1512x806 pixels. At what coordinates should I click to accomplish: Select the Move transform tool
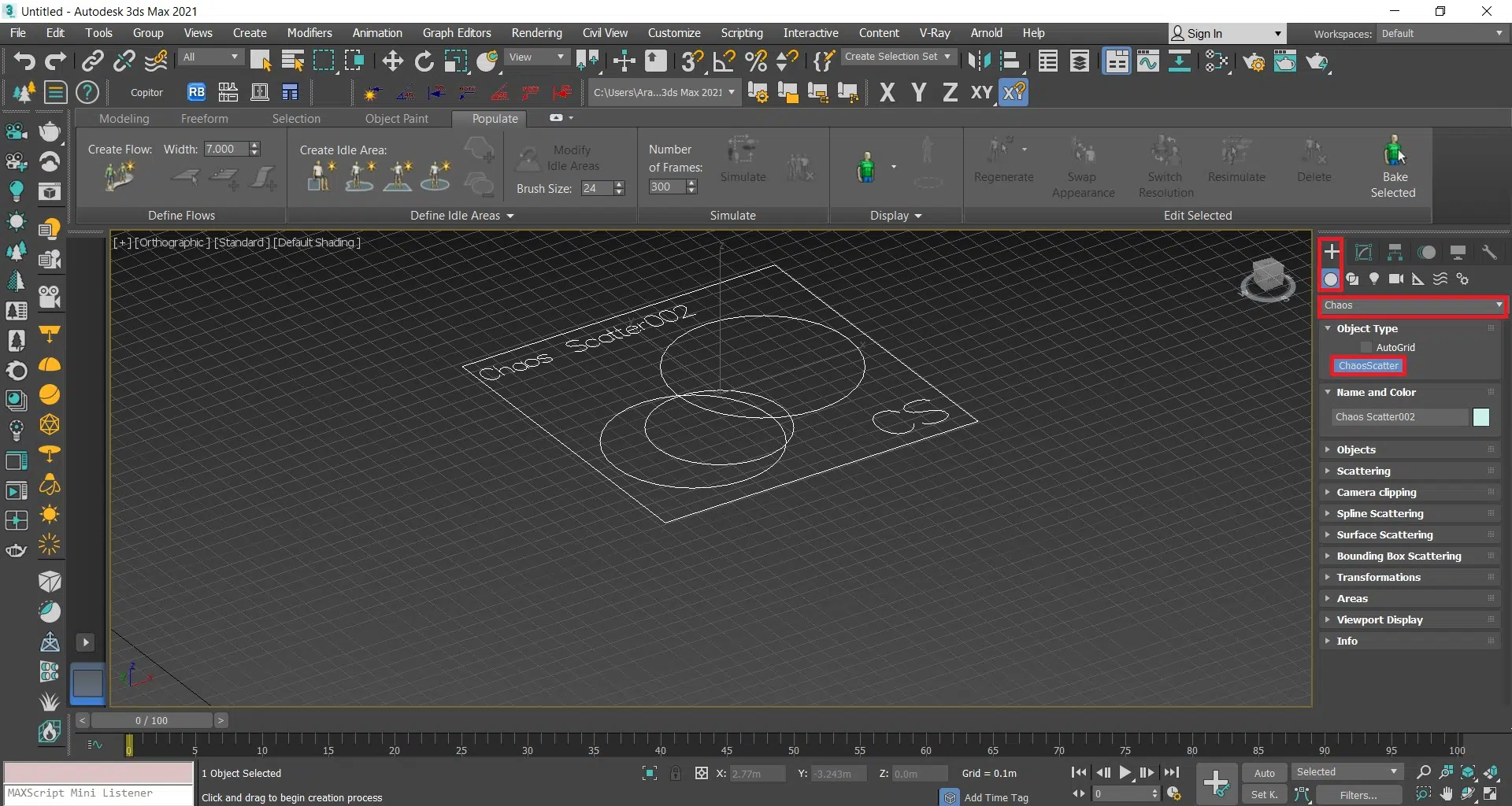click(x=392, y=61)
